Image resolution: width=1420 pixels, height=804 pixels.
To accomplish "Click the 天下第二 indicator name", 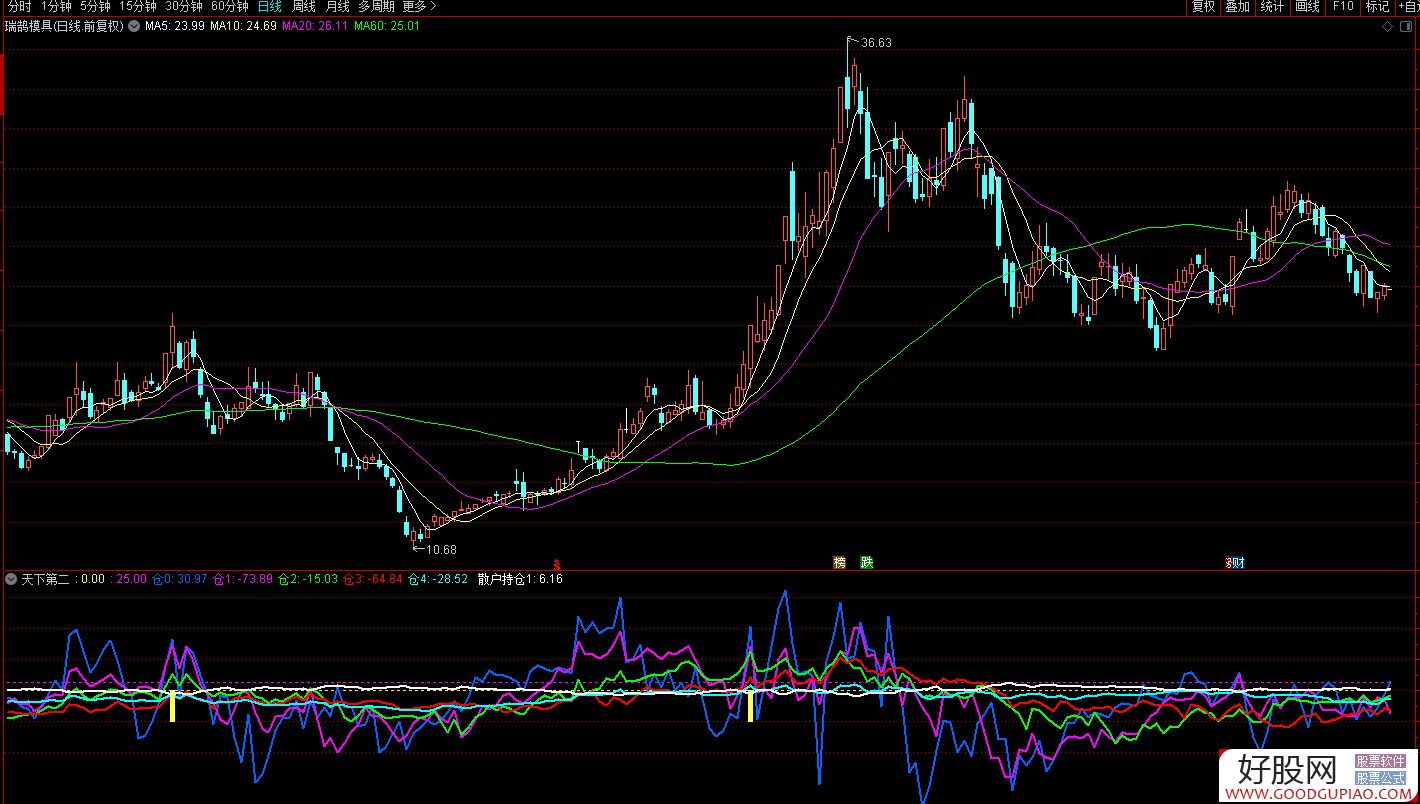I will coord(45,578).
